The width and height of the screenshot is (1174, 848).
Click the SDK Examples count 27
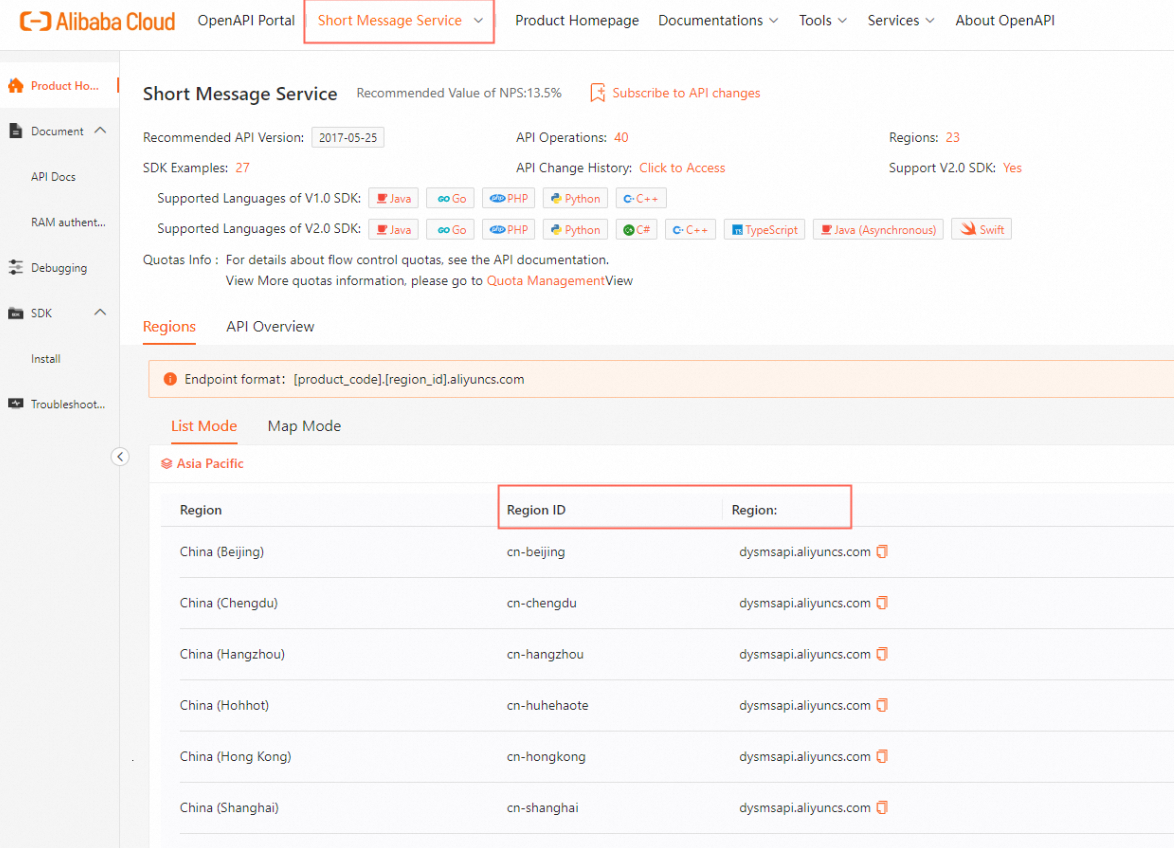pyautogui.click(x=243, y=168)
